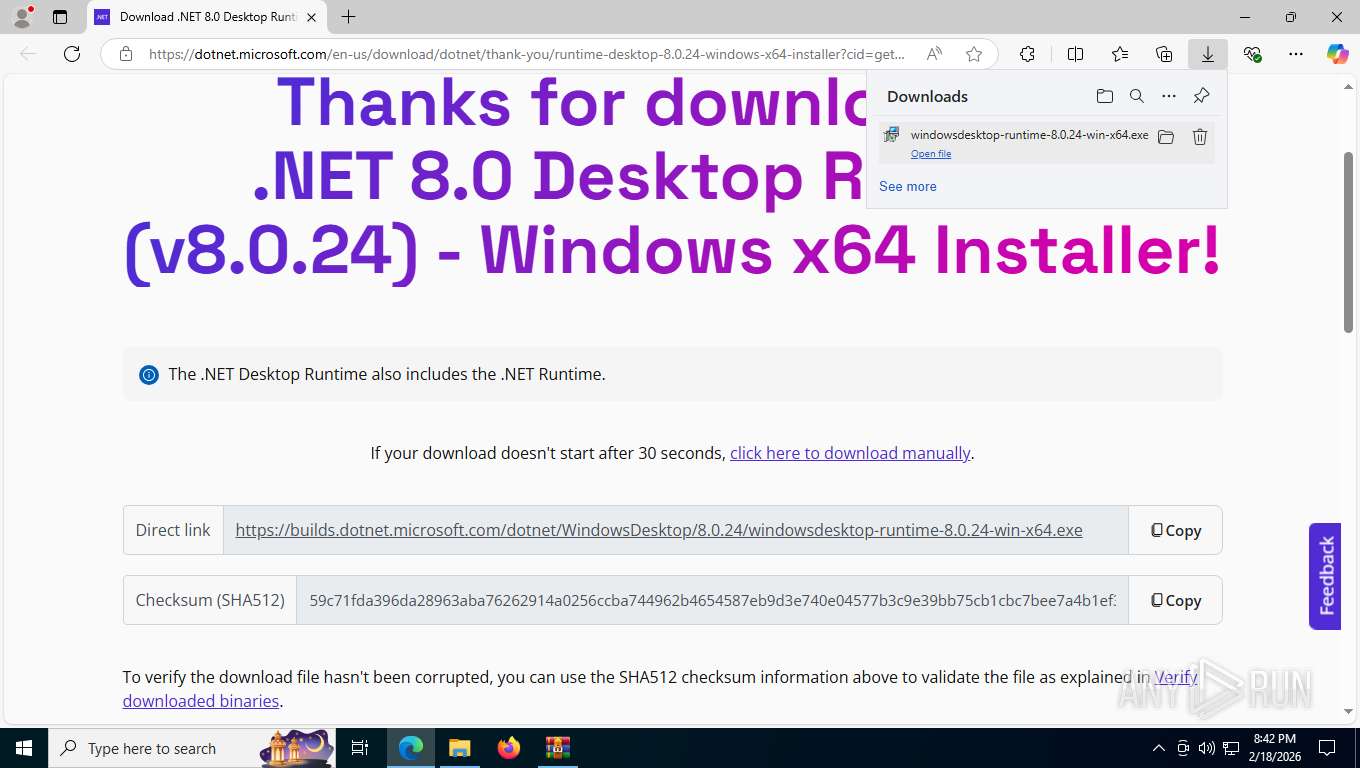Click See more in Downloads panel
1360x768 pixels.
click(x=908, y=186)
